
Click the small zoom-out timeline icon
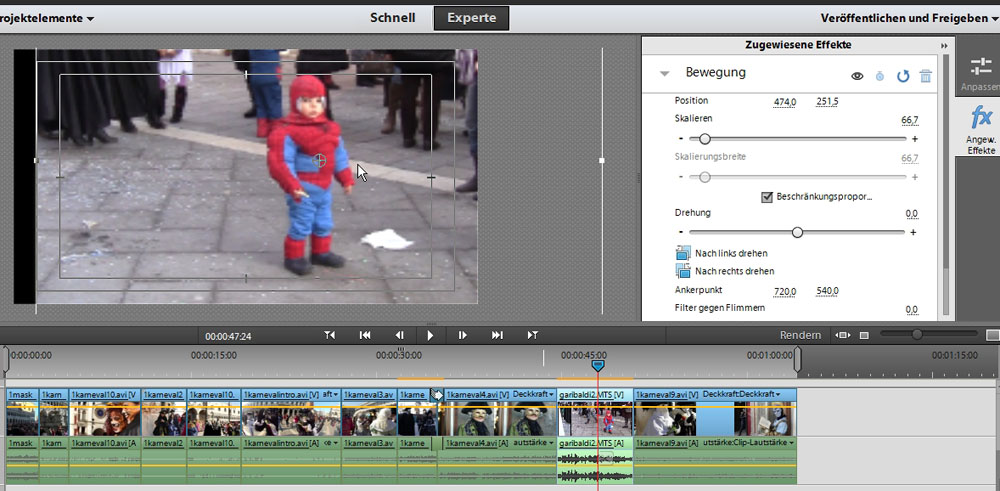coord(864,335)
